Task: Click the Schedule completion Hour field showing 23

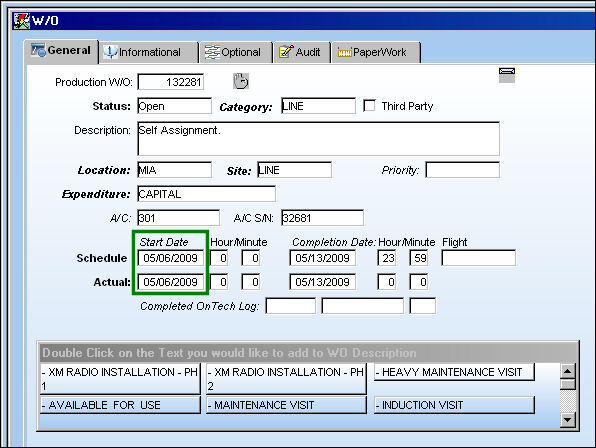Action: [387, 258]
